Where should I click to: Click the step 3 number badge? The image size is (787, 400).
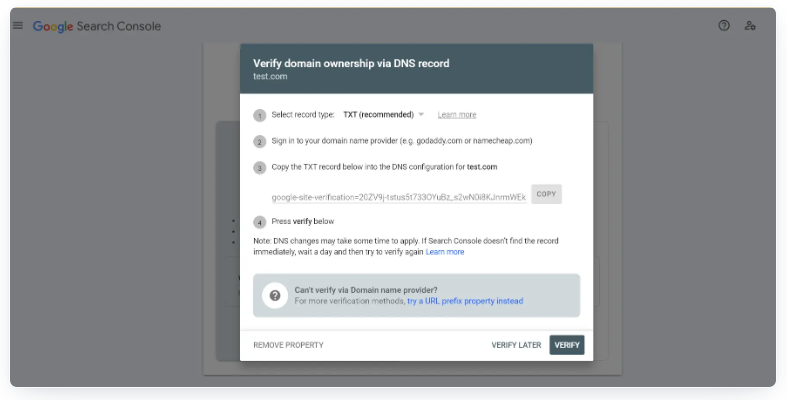[x=259, y=168]
